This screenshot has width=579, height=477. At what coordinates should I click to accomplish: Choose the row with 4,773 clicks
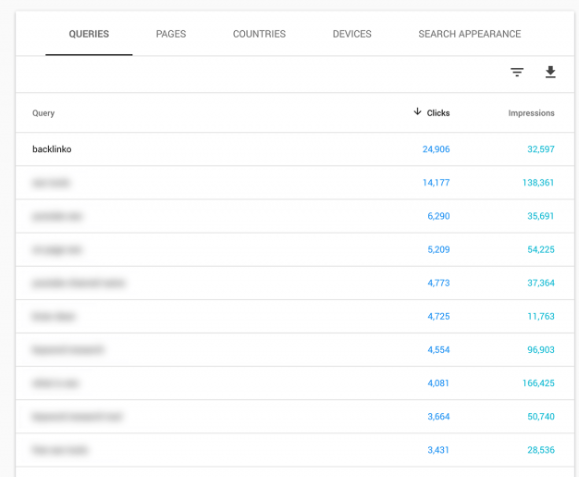pyautogui.click(x=295, y=283)
